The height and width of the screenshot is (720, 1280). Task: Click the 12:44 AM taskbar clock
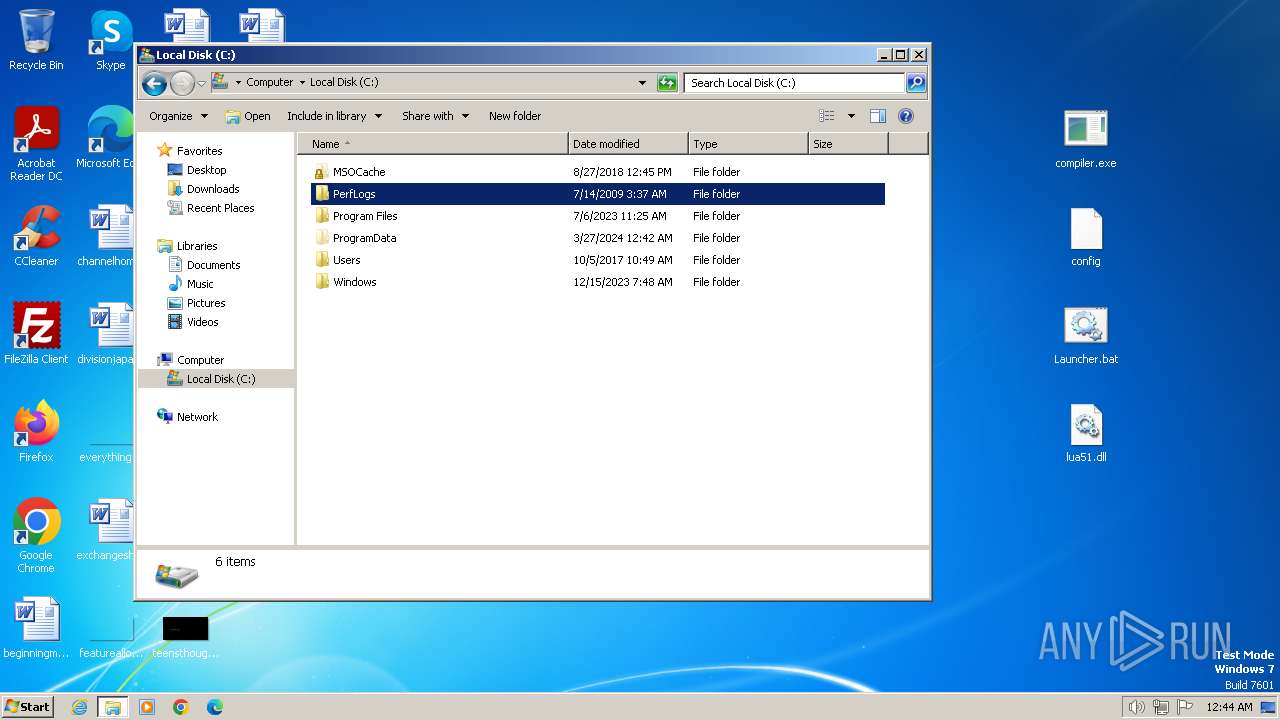tap(1229, 707)
